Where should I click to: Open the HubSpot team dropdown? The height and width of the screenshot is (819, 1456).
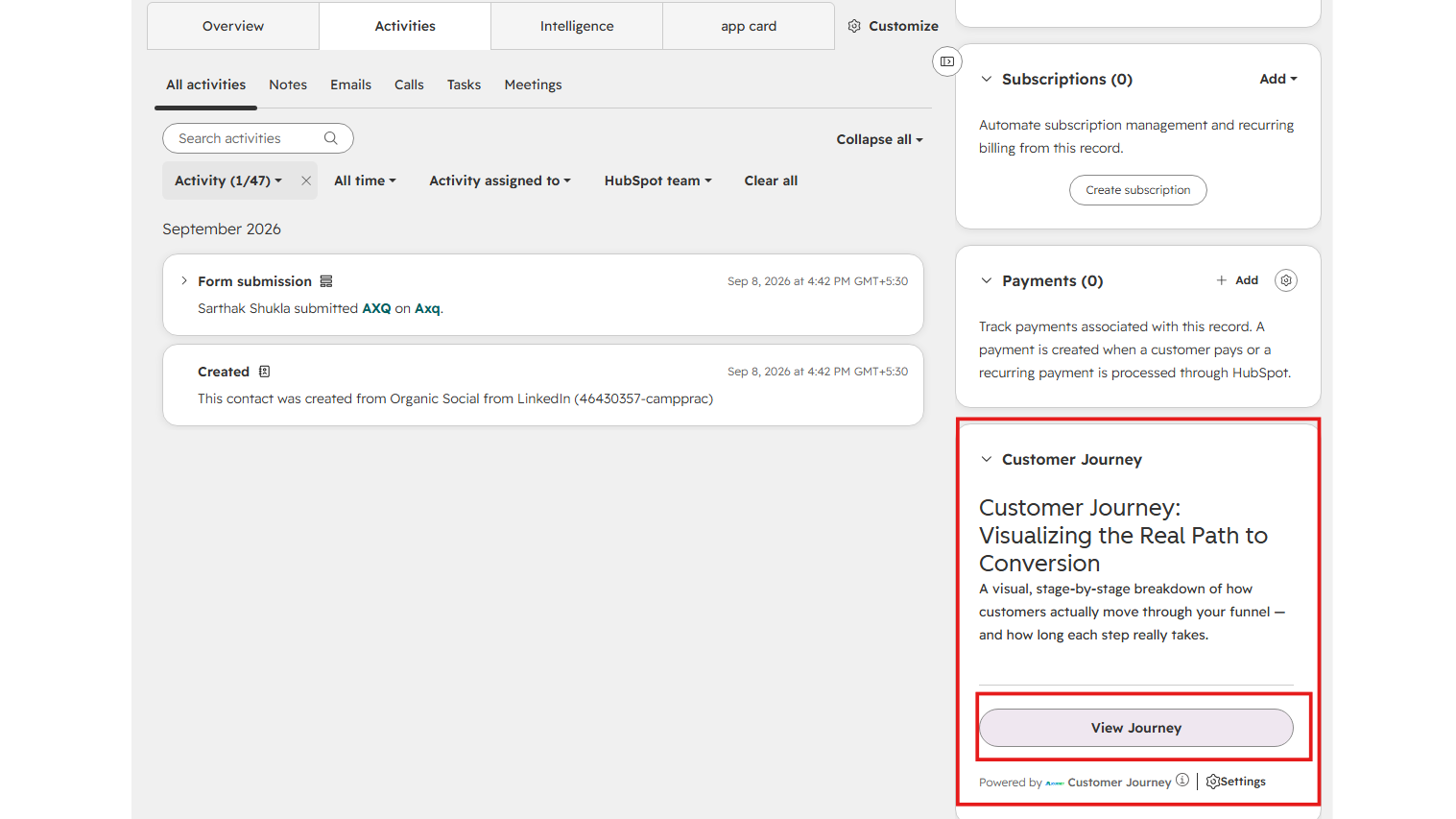pos(658,181)
